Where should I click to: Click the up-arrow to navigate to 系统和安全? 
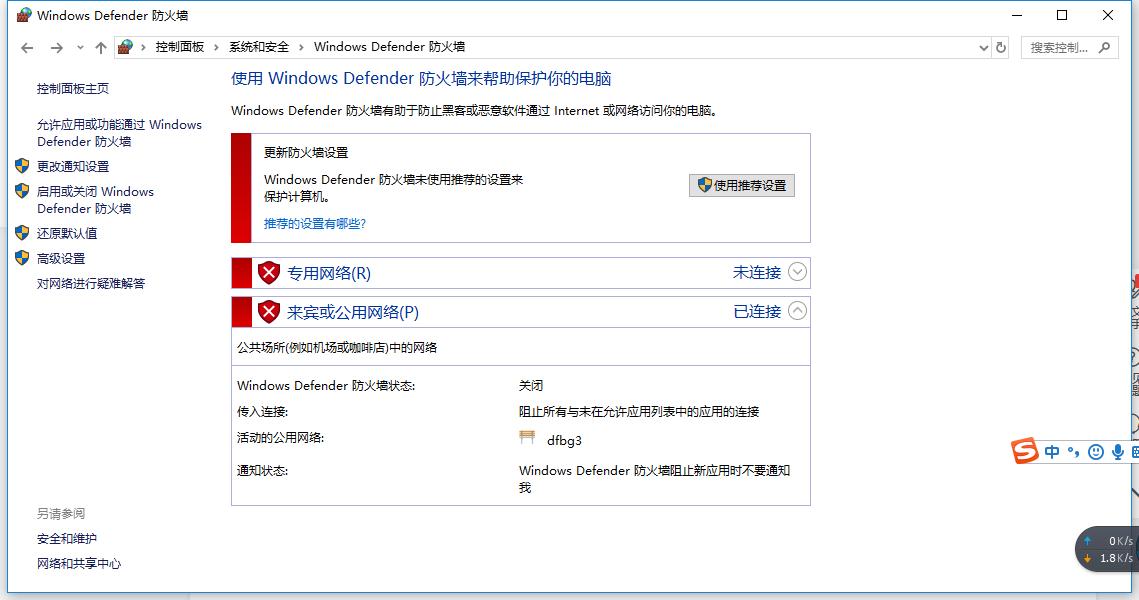(x=100, y=46)
